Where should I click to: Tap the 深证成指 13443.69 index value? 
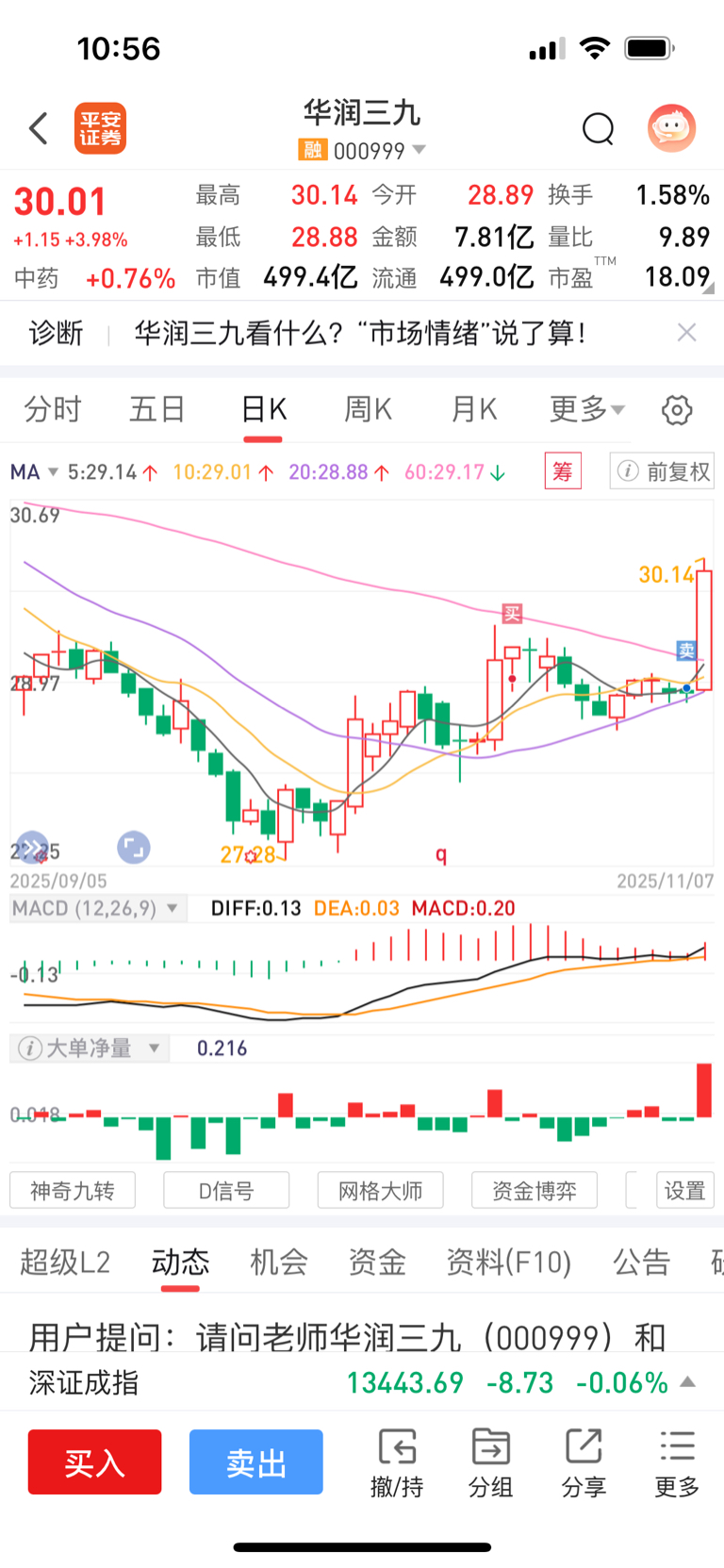click(405, 1382)
